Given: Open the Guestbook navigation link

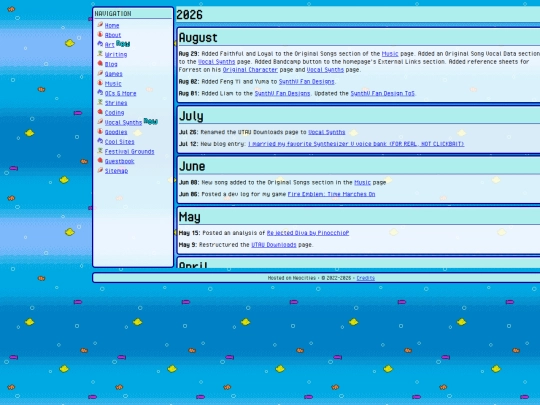Looking at the screenshot, I should pyautogui.click(x=120, y=161).
